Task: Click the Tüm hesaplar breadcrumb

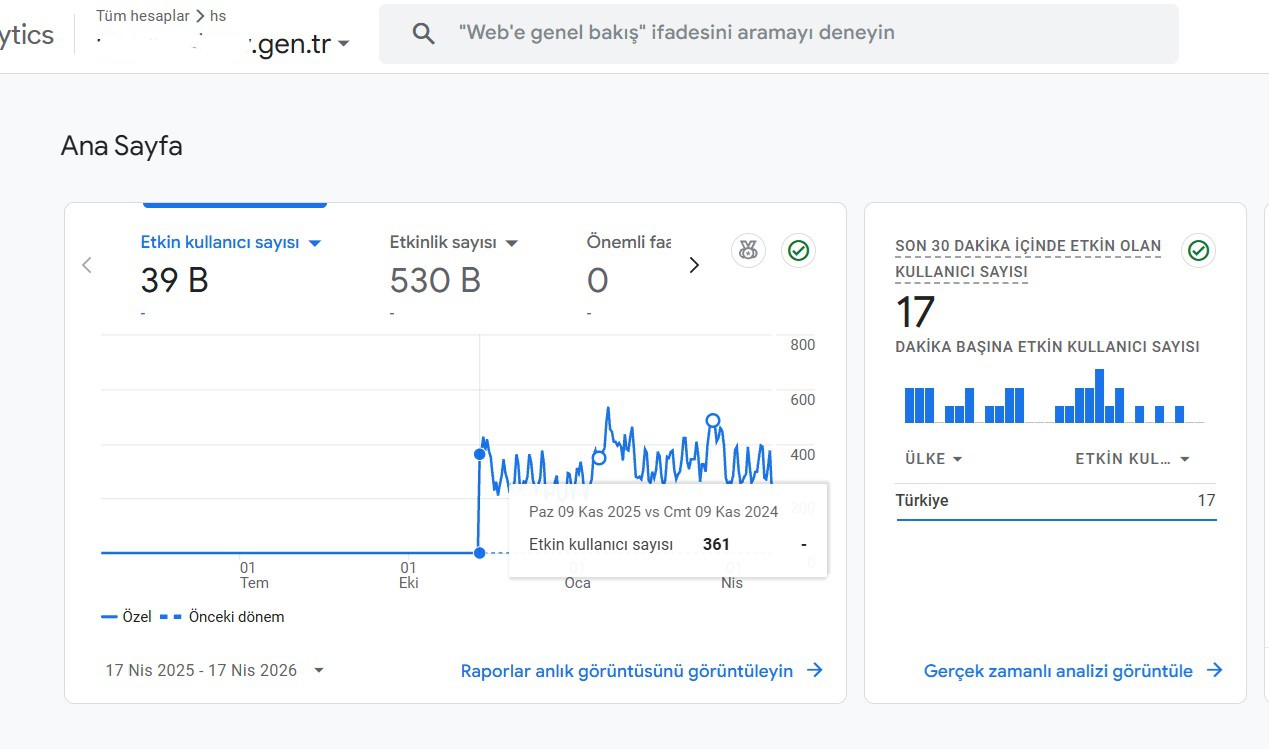Action: [143, 16]
